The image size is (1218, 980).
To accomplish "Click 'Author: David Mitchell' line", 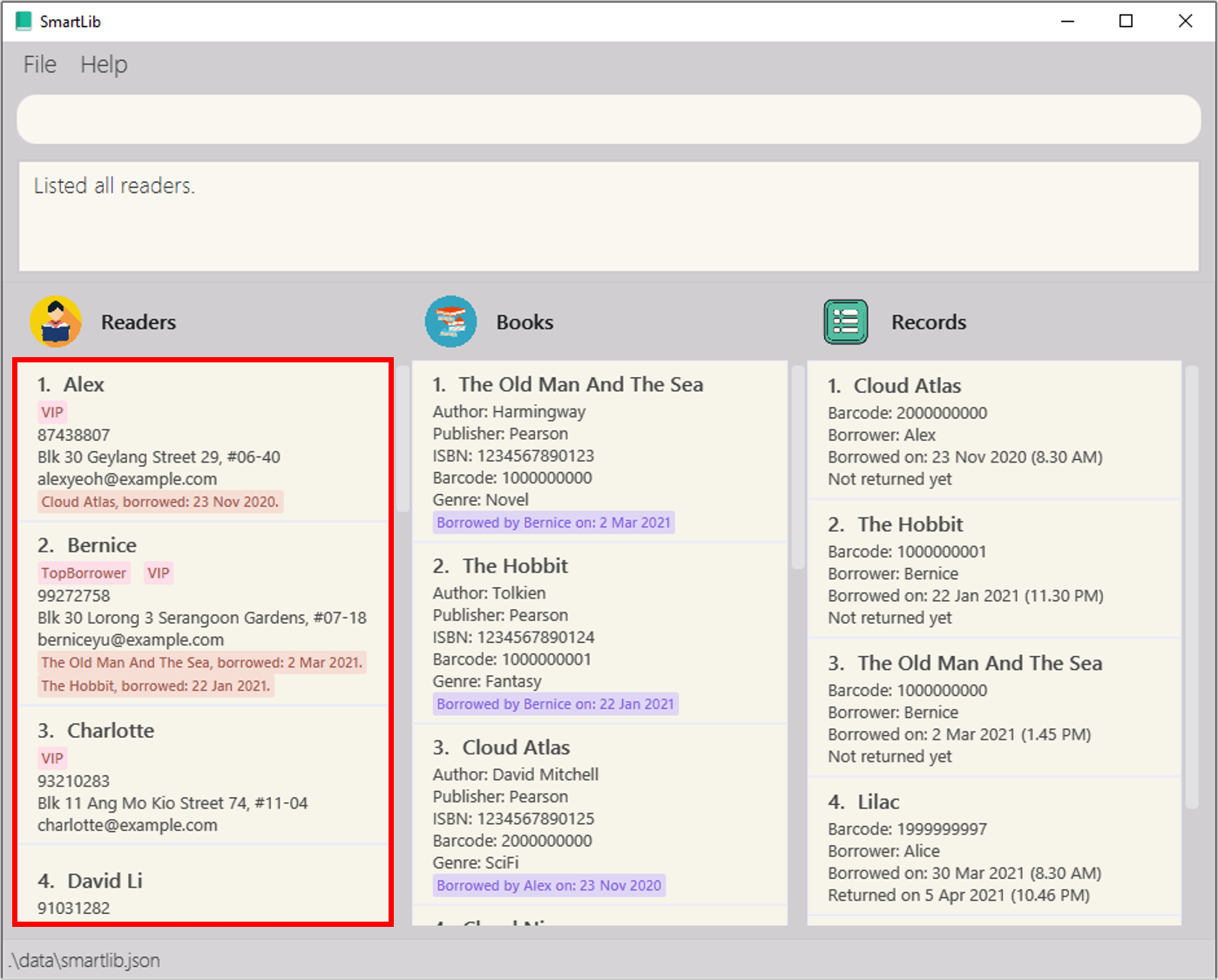I will pos(516,774).
